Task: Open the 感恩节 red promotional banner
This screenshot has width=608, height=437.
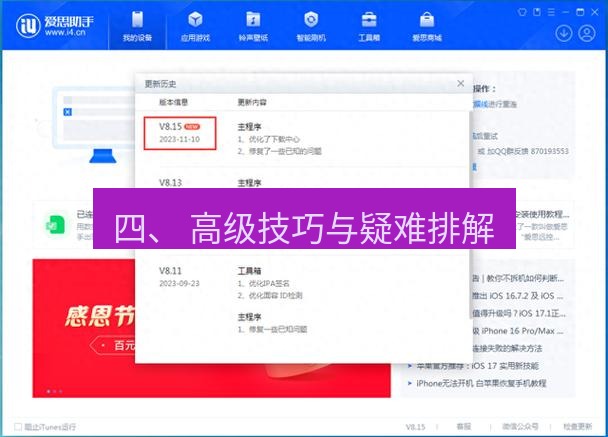Action: coord(211,328)
